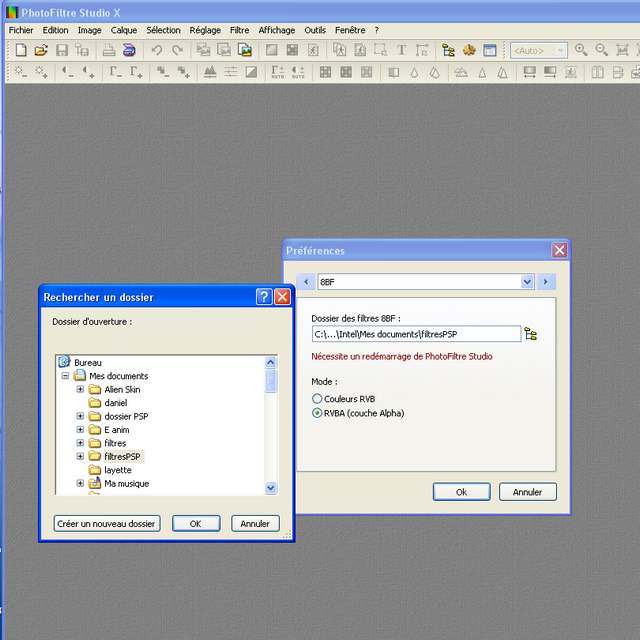This screenshot has height=640, width=640.
Task: Click the blue Scanner import icon
Action: tap(129, 50)
